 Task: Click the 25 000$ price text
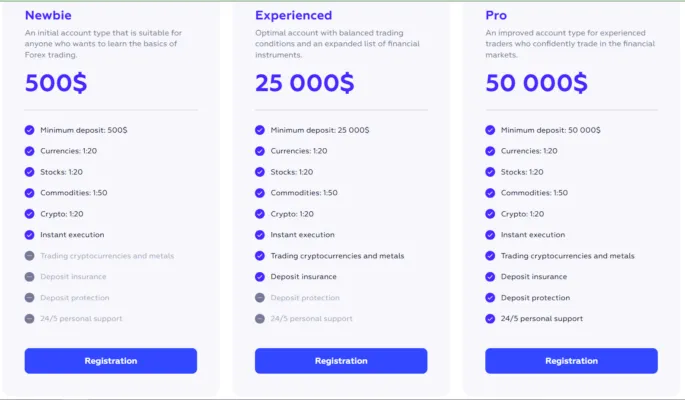tap(304, 83)
